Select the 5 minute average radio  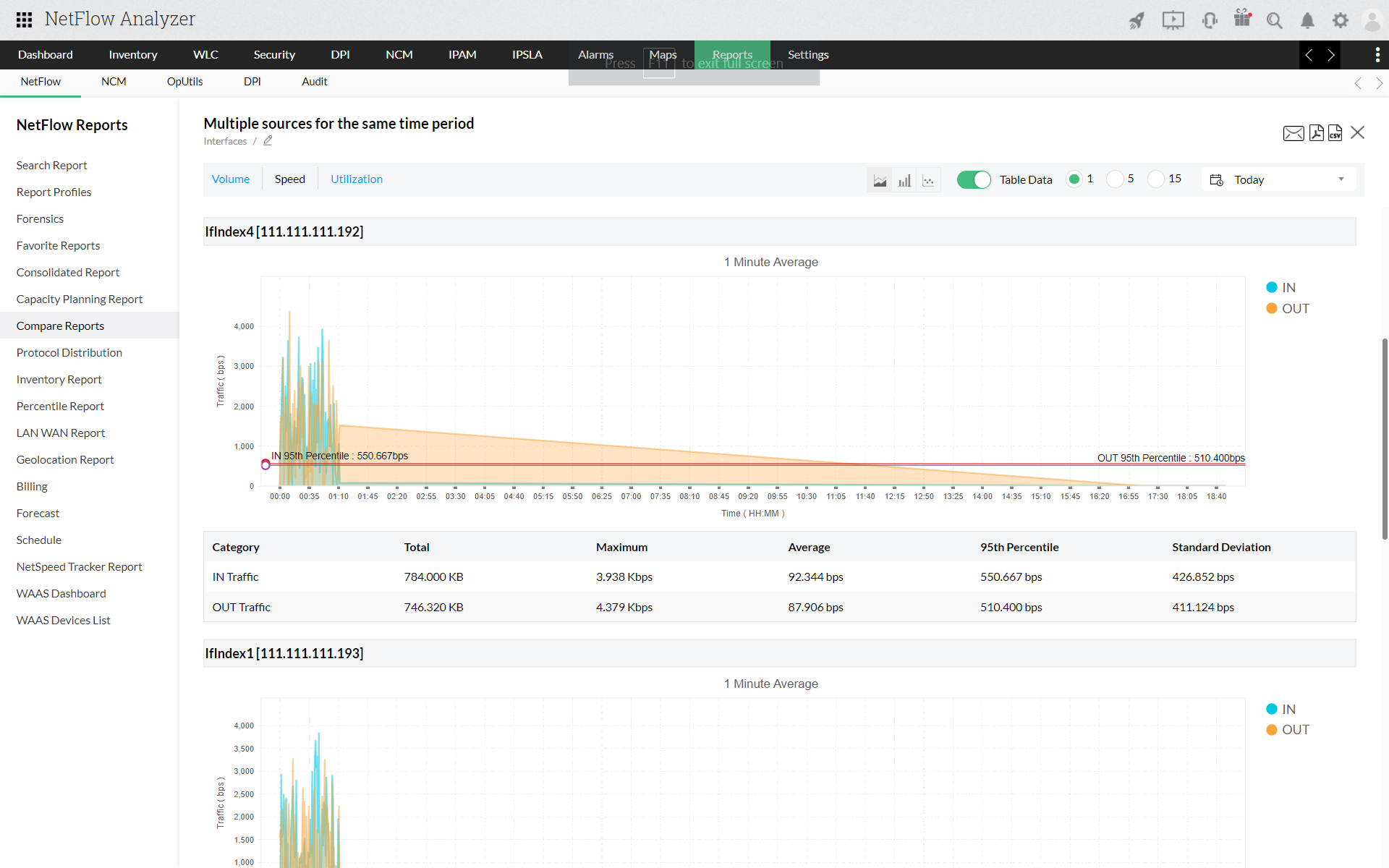[x=1116, y=179]
